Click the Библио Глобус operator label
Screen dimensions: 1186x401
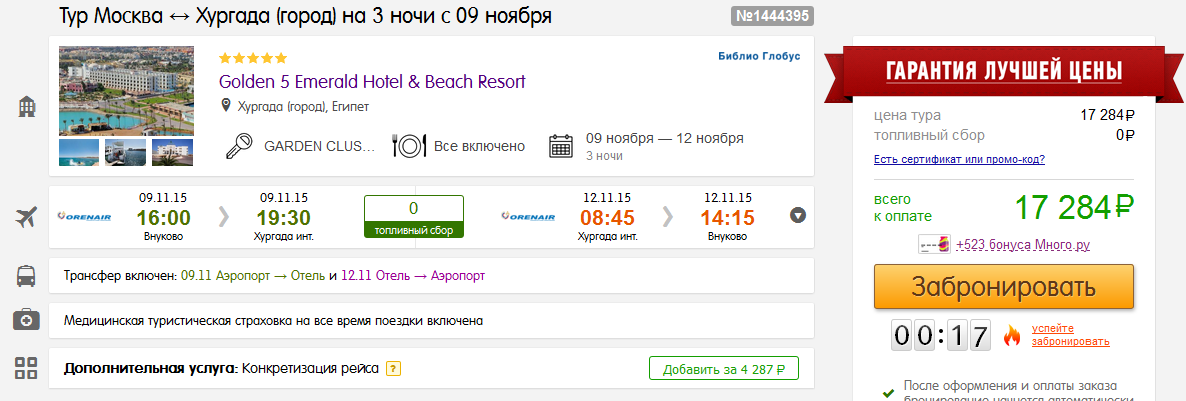click(x=759, y=56)
